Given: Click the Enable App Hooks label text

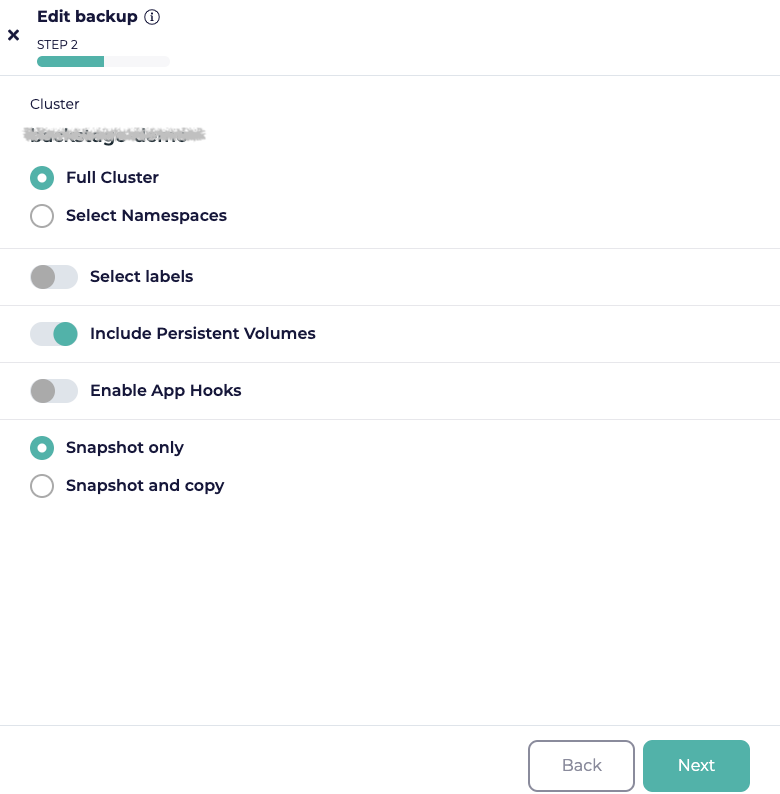Looking at the screenshot, I should (166, 391).
